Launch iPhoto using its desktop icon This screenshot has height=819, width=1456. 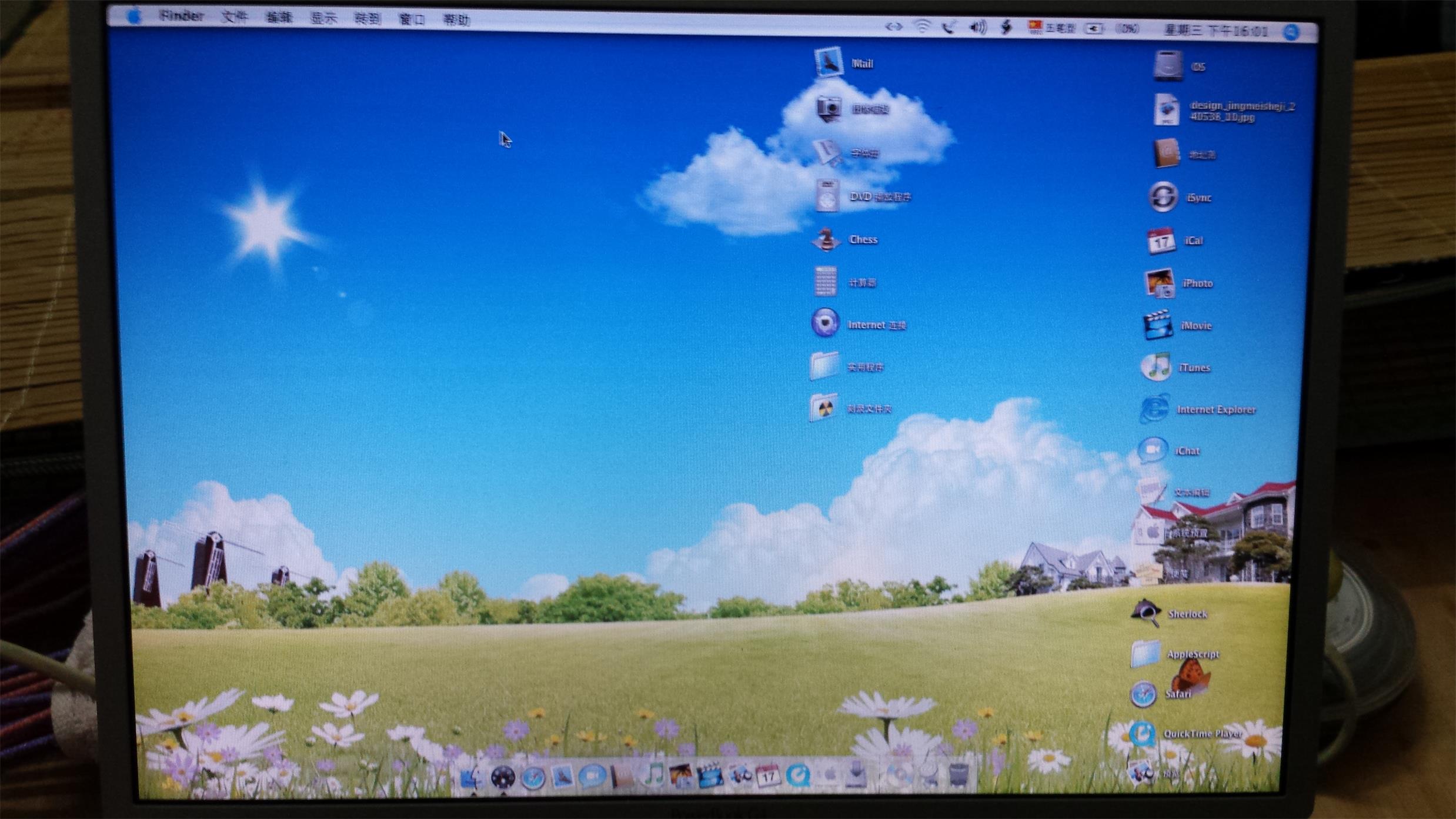[x=1160, y=283]
